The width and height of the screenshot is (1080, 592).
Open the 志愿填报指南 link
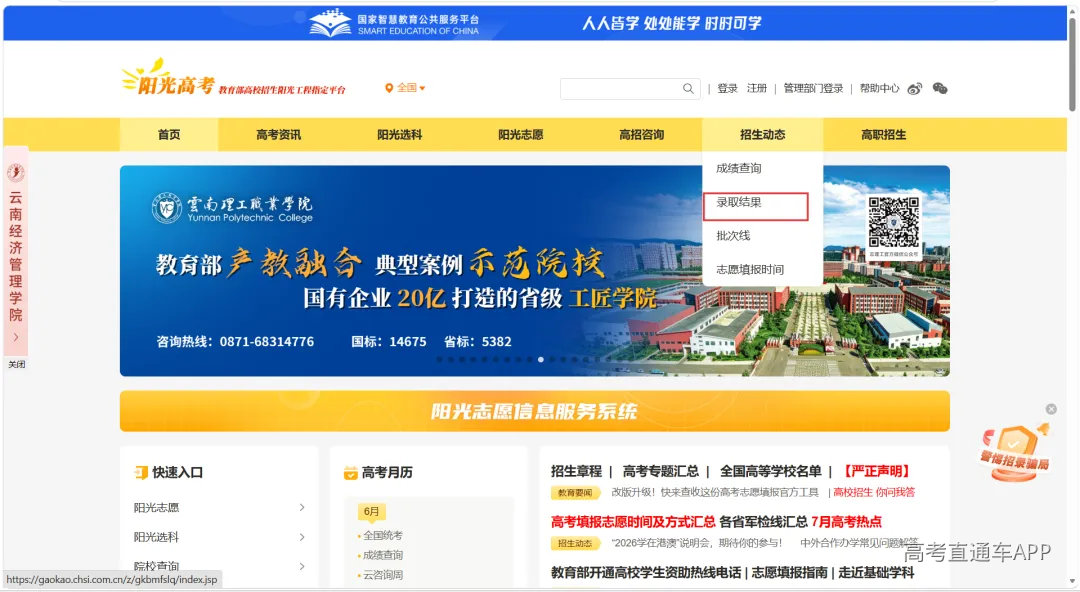click(789, 573)
